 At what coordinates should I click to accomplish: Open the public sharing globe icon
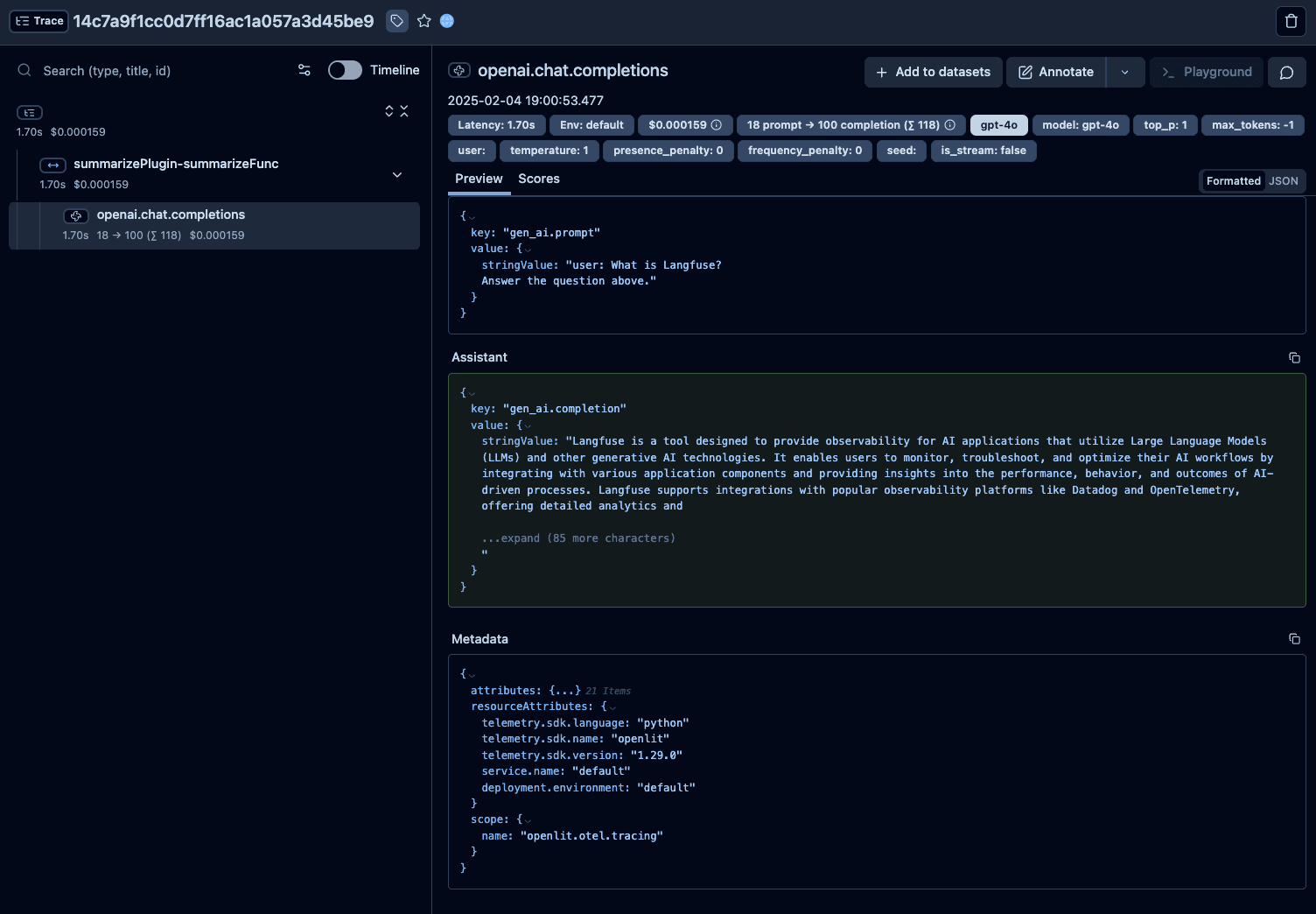447,21
